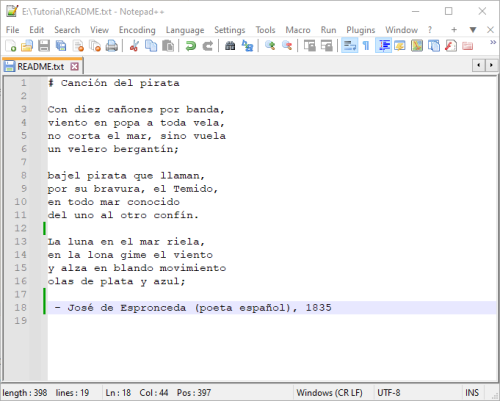Undo the last edit with green arrow
This screenshot has height=401, width=500.
191,46
